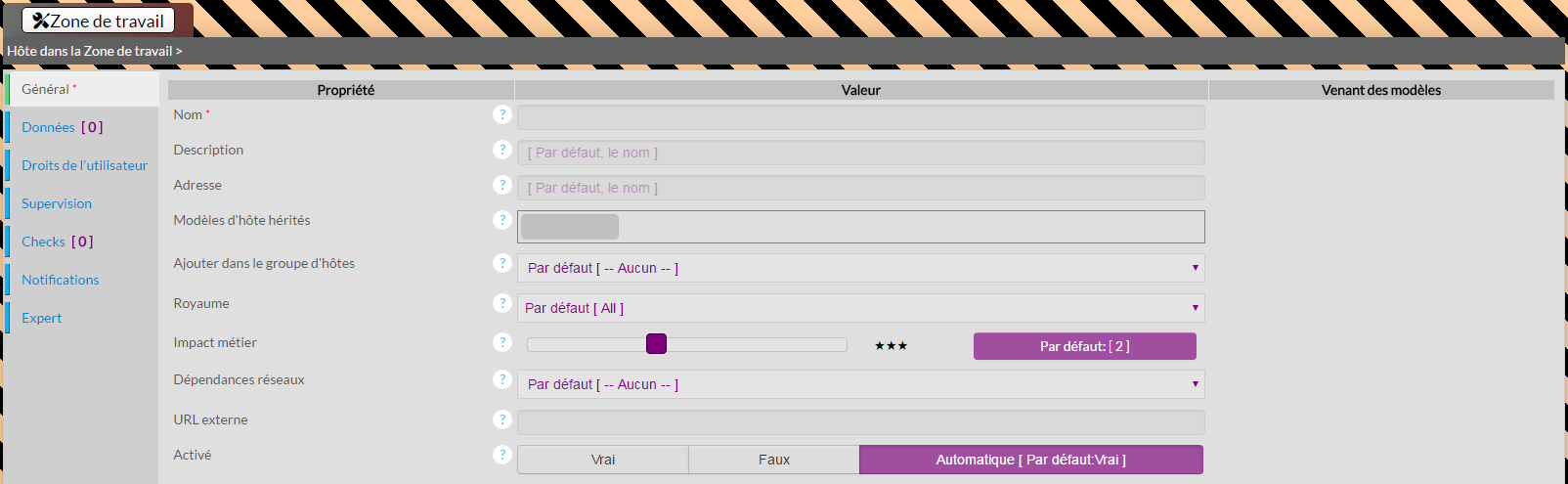Set Activé to Vrai
The width and height of the screenshot is (1568, 484).
(x=603, y=460)
